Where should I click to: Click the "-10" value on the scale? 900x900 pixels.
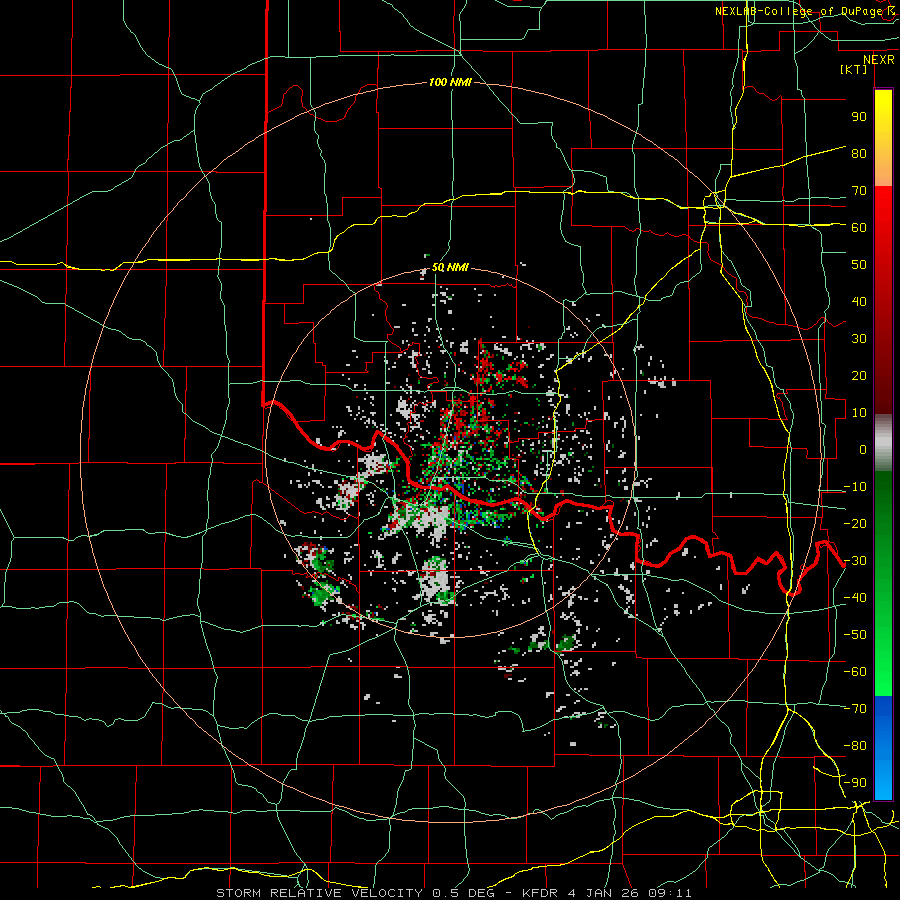pos(855,487)
